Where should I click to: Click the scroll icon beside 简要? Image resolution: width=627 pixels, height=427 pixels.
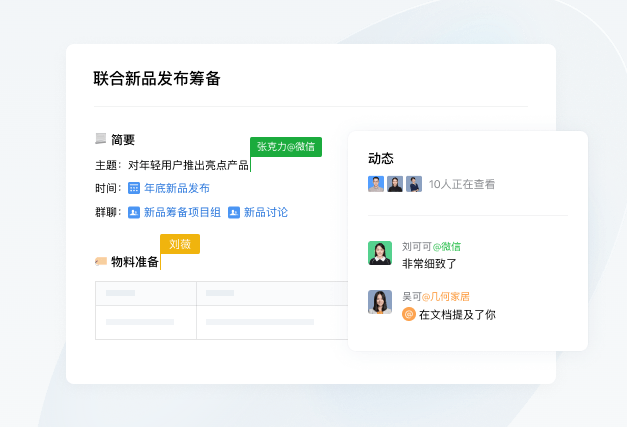100,139
